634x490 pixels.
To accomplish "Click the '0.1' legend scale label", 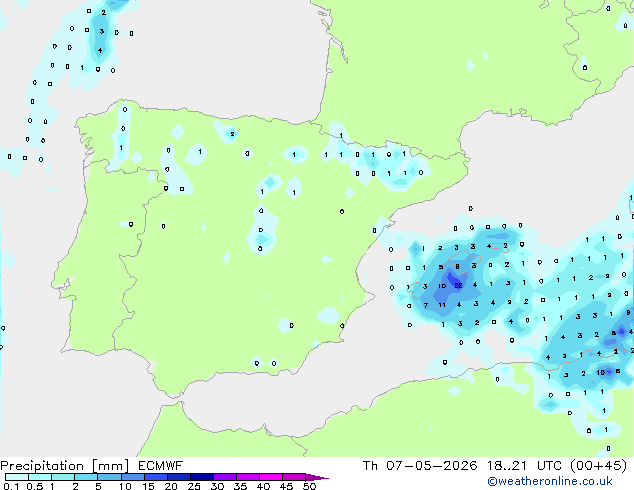I will point(11,486).
